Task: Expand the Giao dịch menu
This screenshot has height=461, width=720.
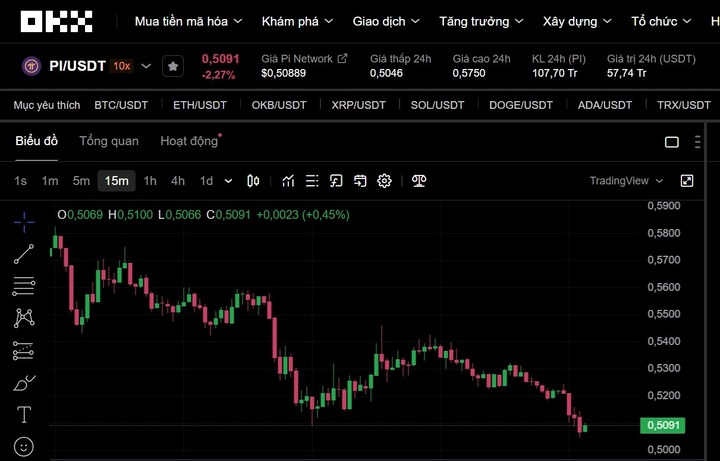Action: point(386,22)
